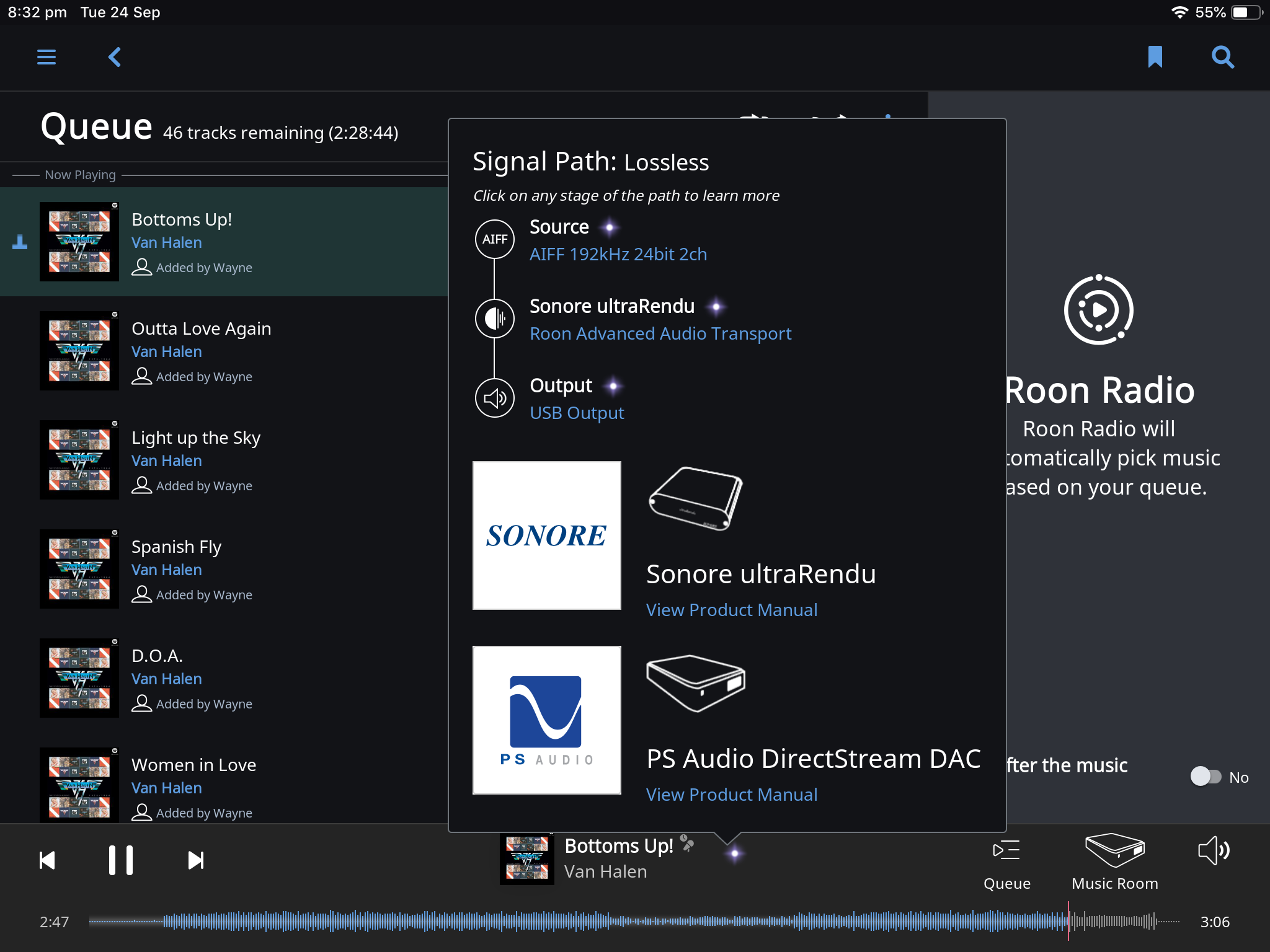Skip to the next track
1270x952 pixels.
point(196,860)
